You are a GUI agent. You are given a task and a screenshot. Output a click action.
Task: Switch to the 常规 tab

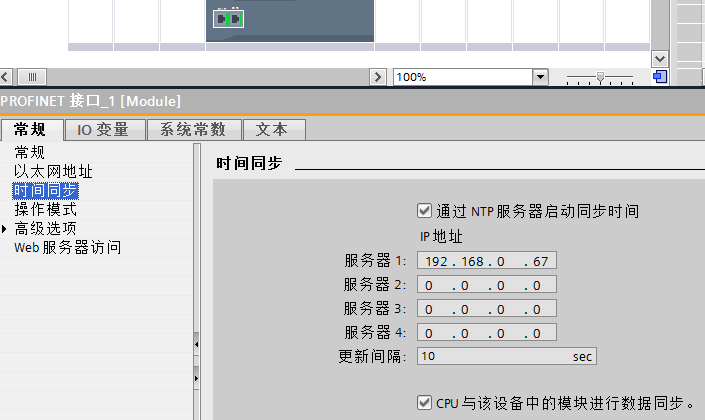(x=32, y=130)
